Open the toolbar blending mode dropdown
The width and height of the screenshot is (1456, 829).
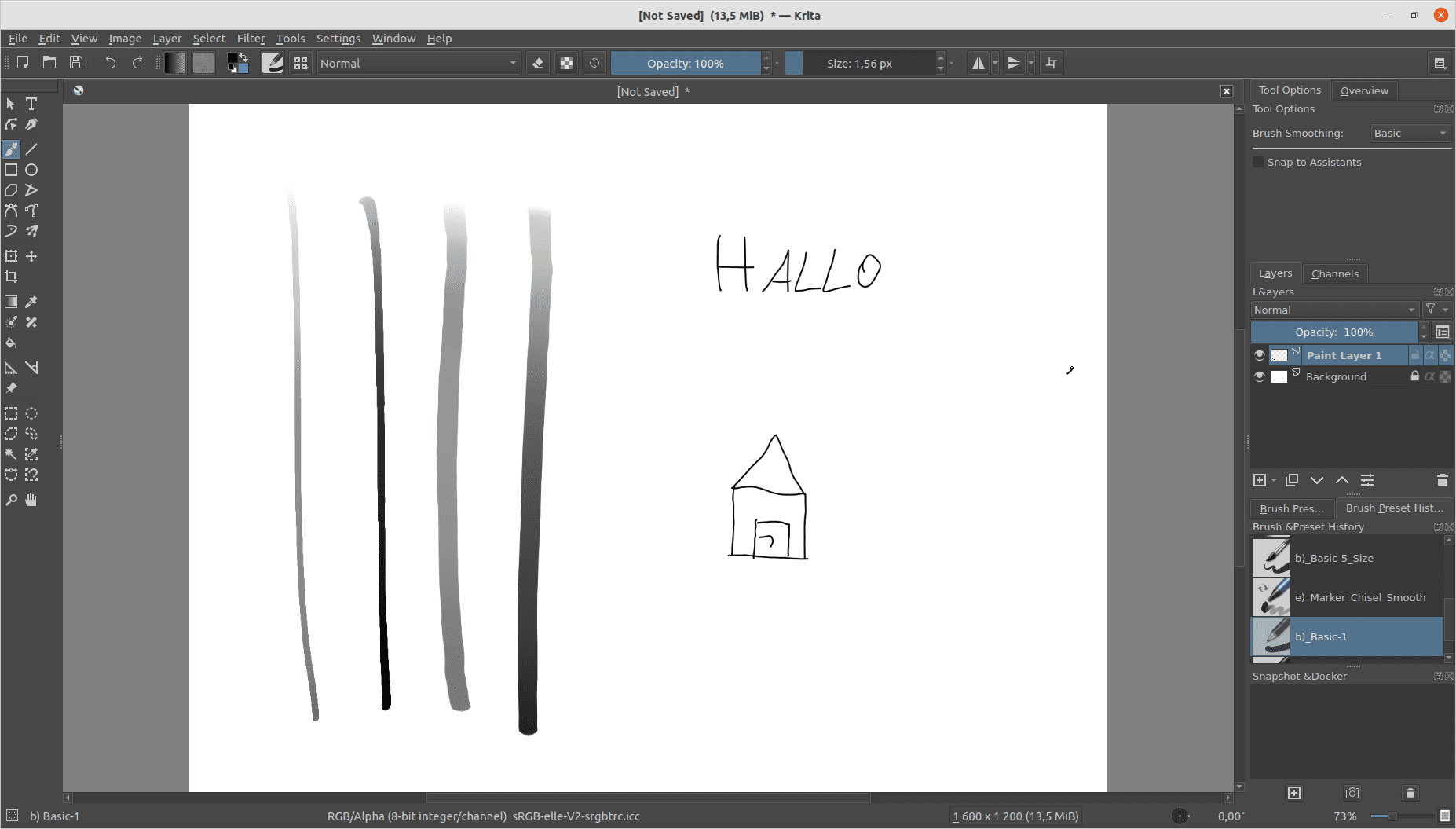coord(419,64)
